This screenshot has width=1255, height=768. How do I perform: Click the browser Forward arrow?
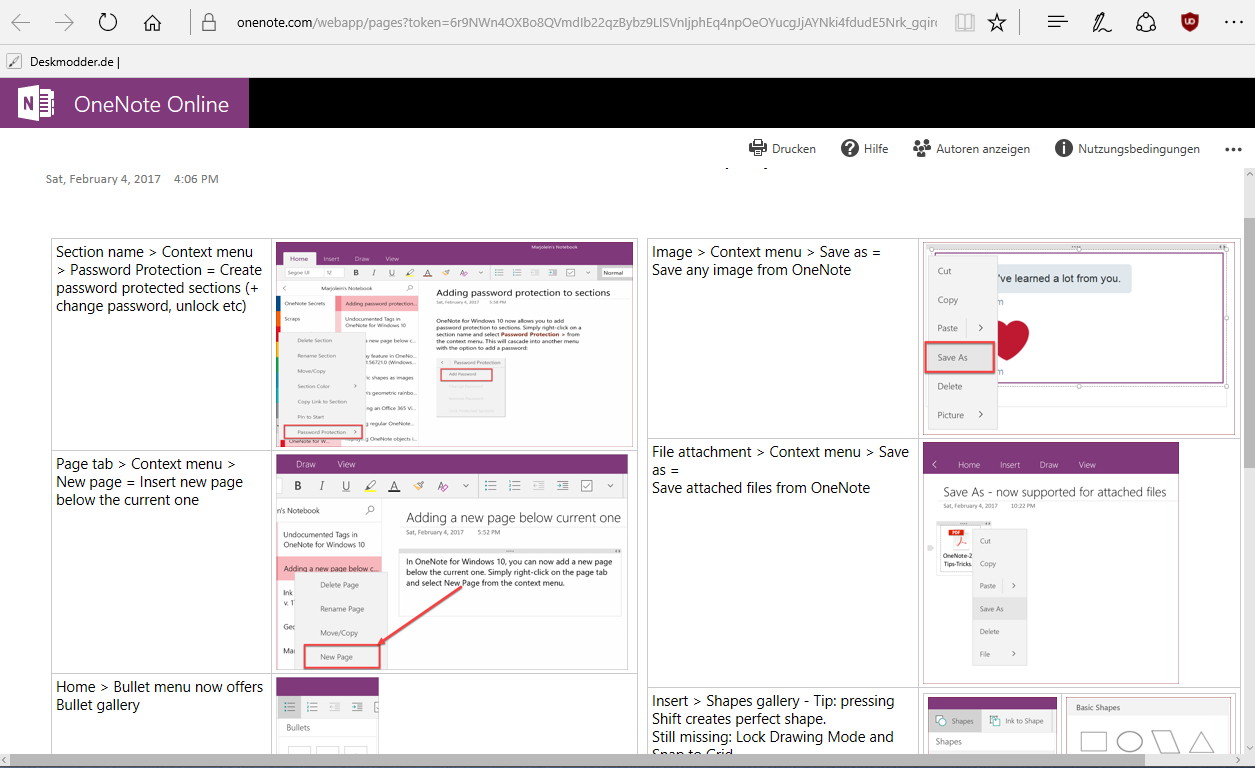click(64, 22)
